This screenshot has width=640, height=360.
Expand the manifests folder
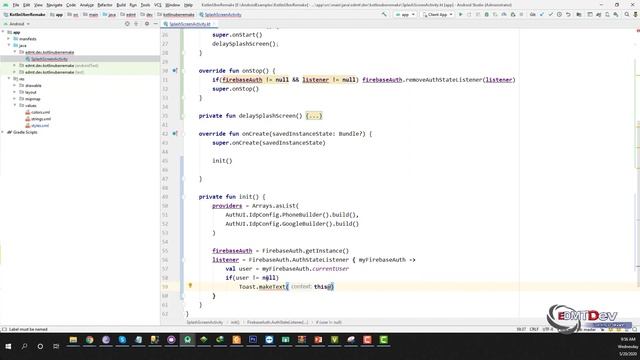coord(9,39)
